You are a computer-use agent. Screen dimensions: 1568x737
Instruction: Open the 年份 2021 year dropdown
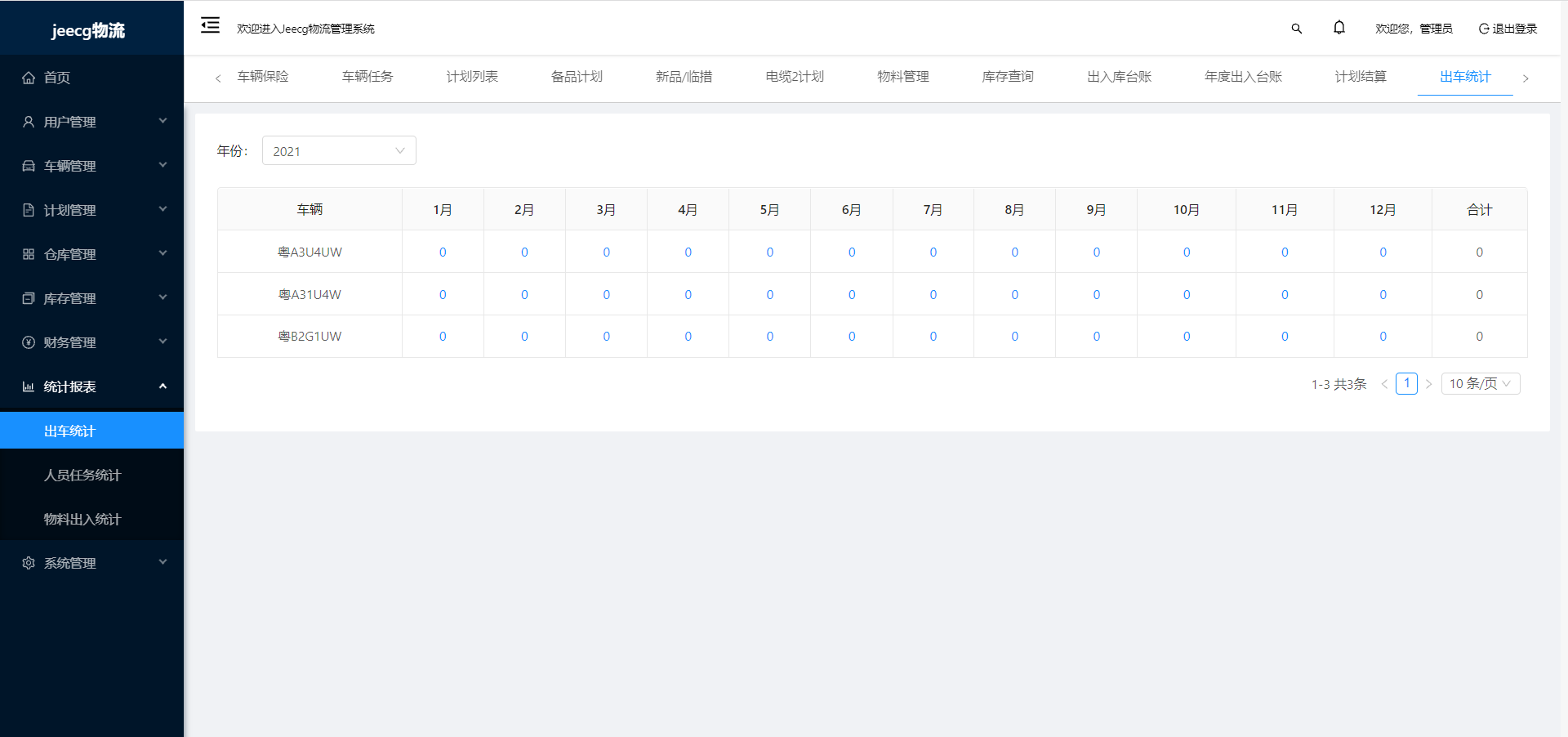point(339,150)
